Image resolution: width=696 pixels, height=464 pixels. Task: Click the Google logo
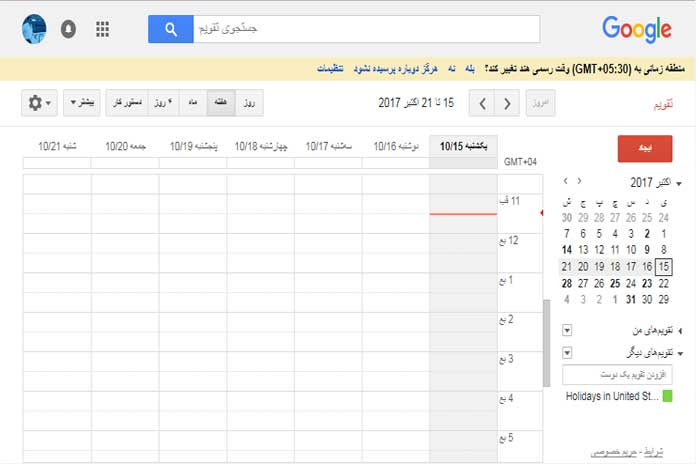click(x=637, y=30)
